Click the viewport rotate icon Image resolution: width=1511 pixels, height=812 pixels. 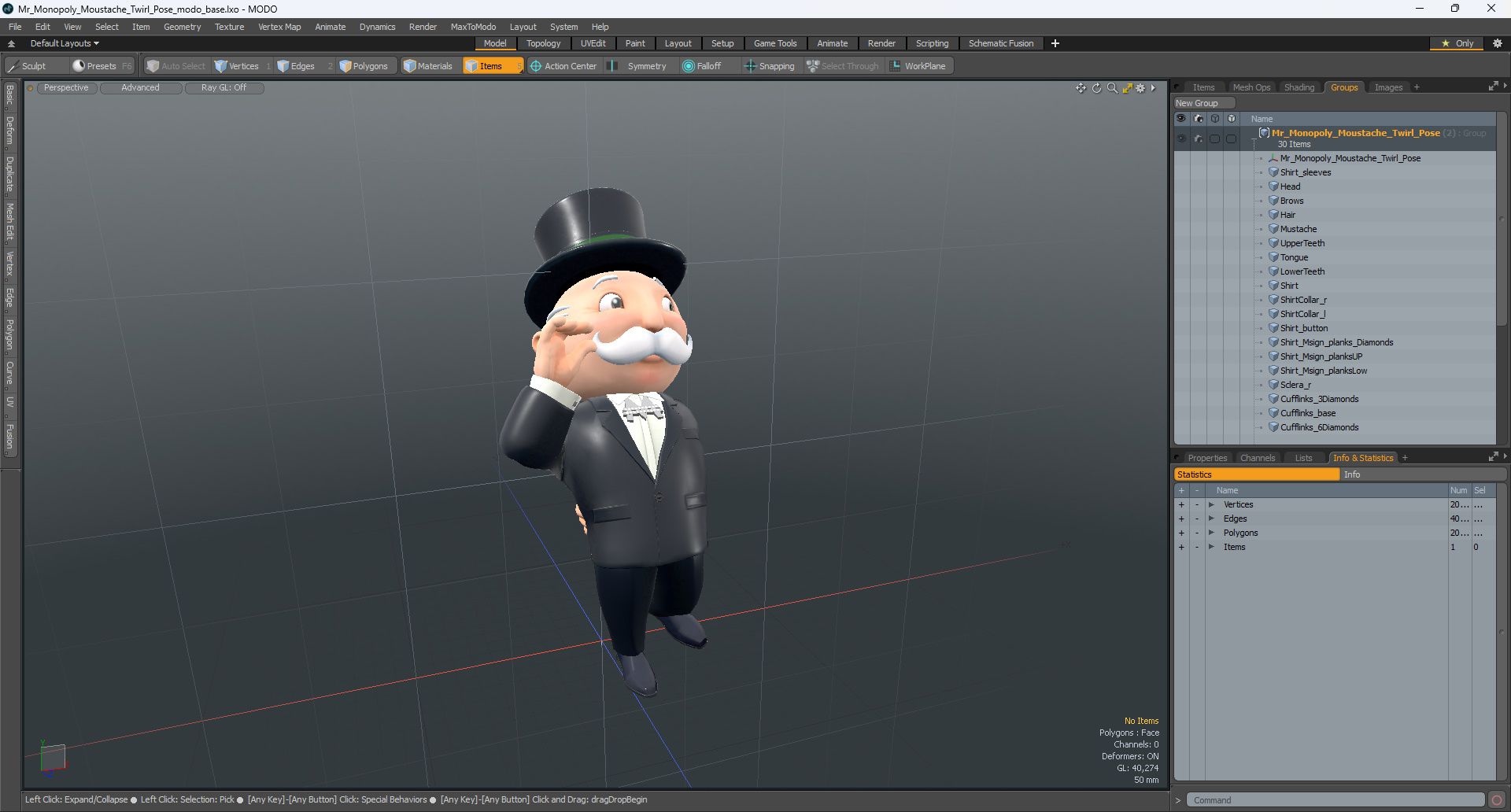(x=1096, y=88)
